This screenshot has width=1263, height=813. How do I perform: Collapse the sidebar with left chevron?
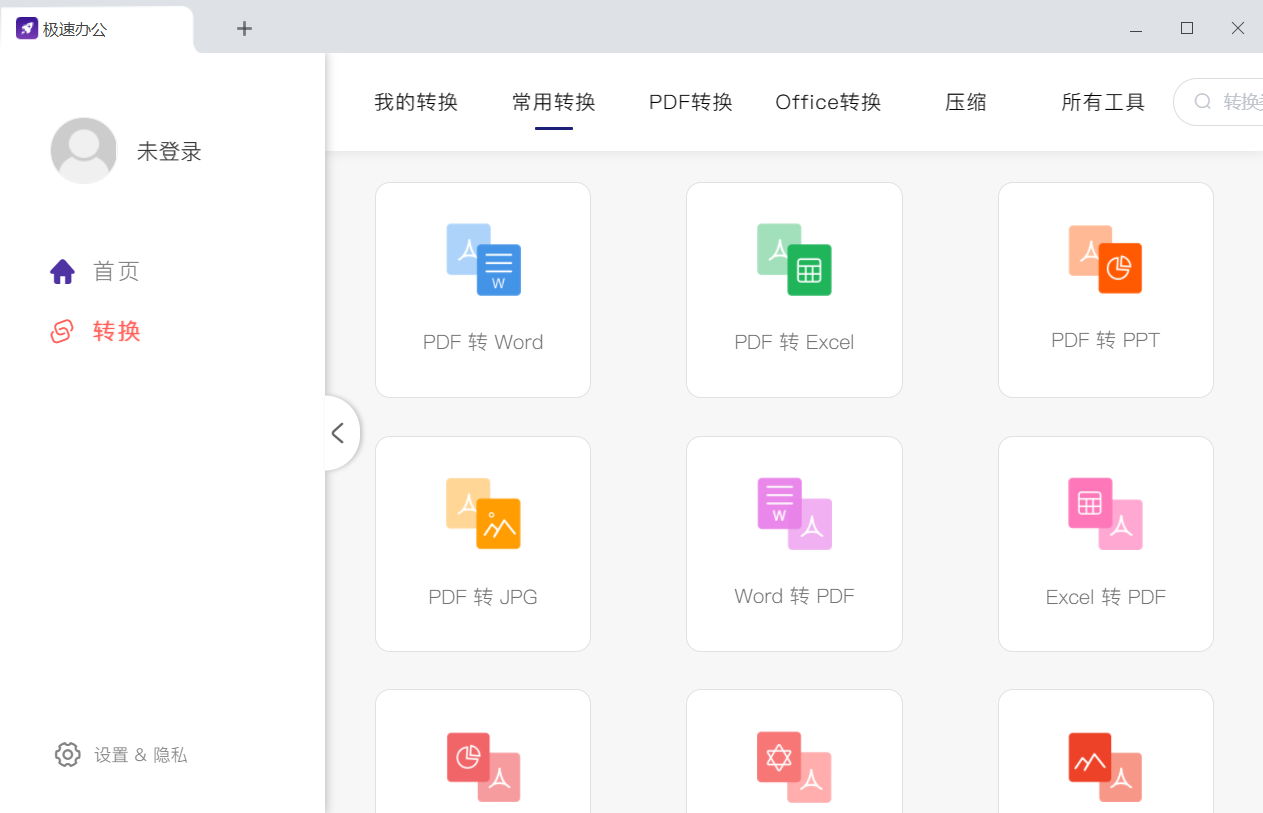[338, 433]
